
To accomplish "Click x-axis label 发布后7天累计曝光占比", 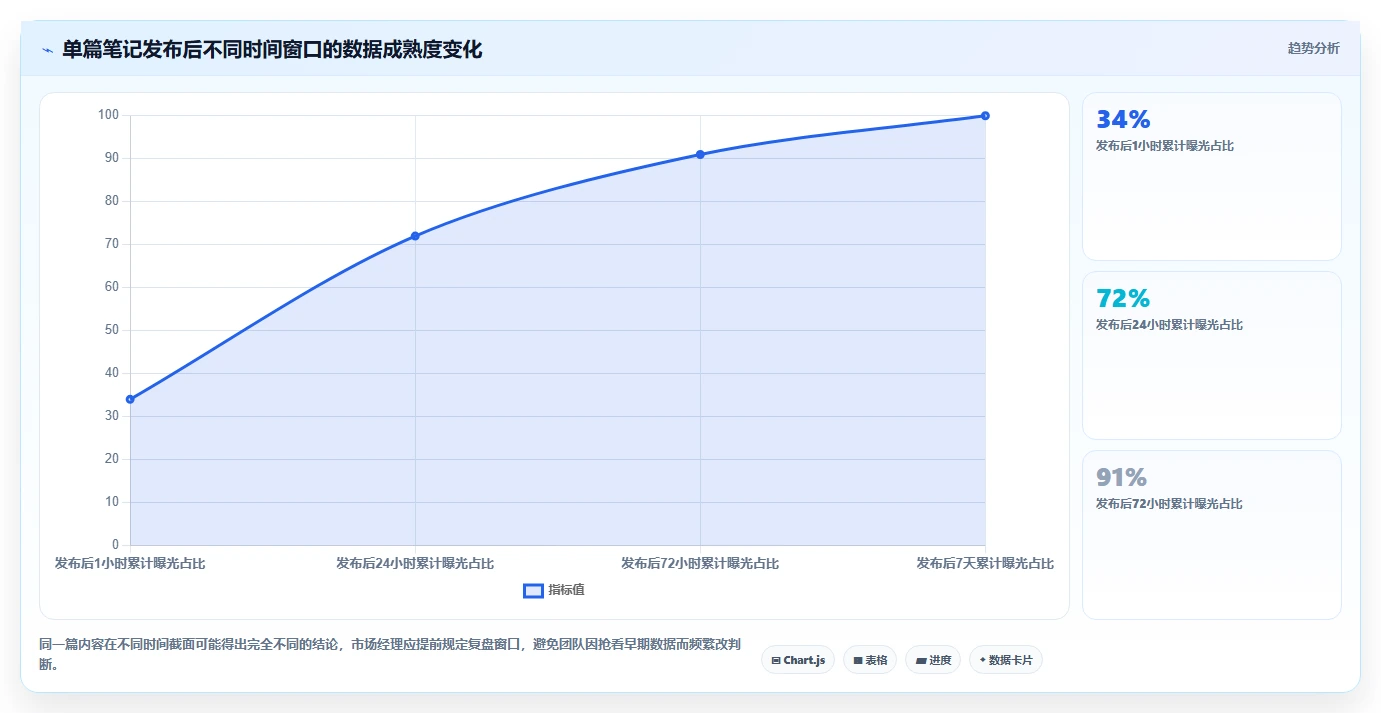I will [x=985, y=564].
